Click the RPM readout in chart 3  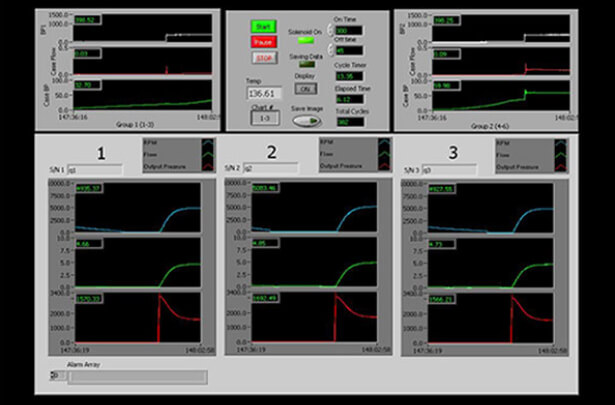pos(442,189)
